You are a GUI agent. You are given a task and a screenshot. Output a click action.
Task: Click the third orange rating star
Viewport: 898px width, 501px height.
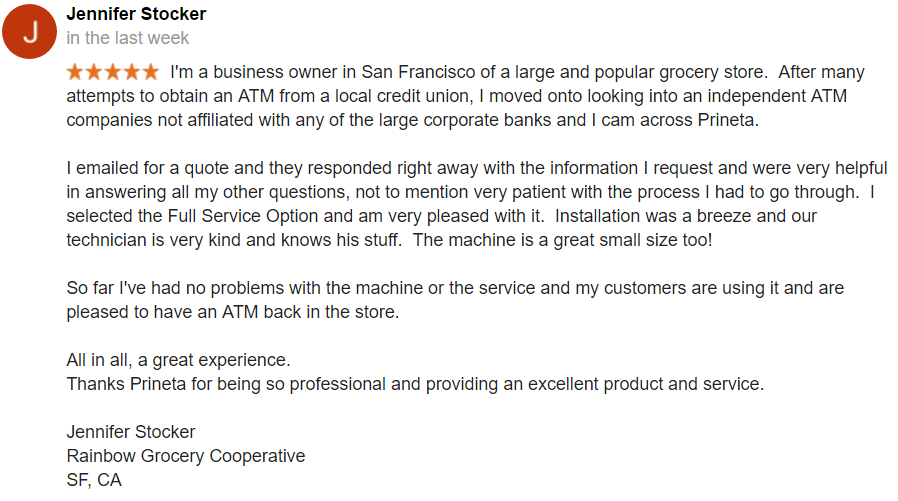[113, 72]
